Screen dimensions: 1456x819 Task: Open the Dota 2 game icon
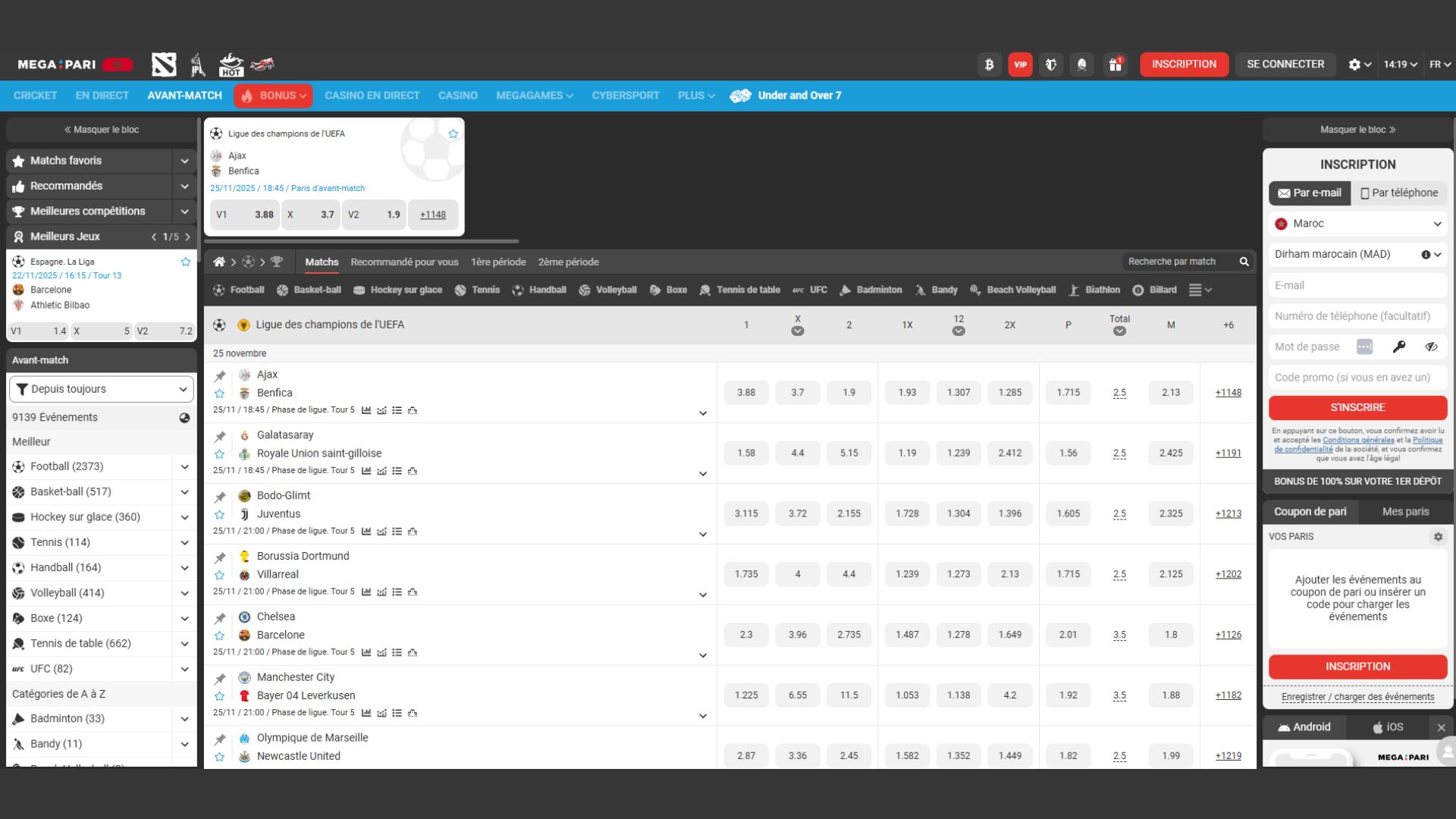[x=164, y=64]
